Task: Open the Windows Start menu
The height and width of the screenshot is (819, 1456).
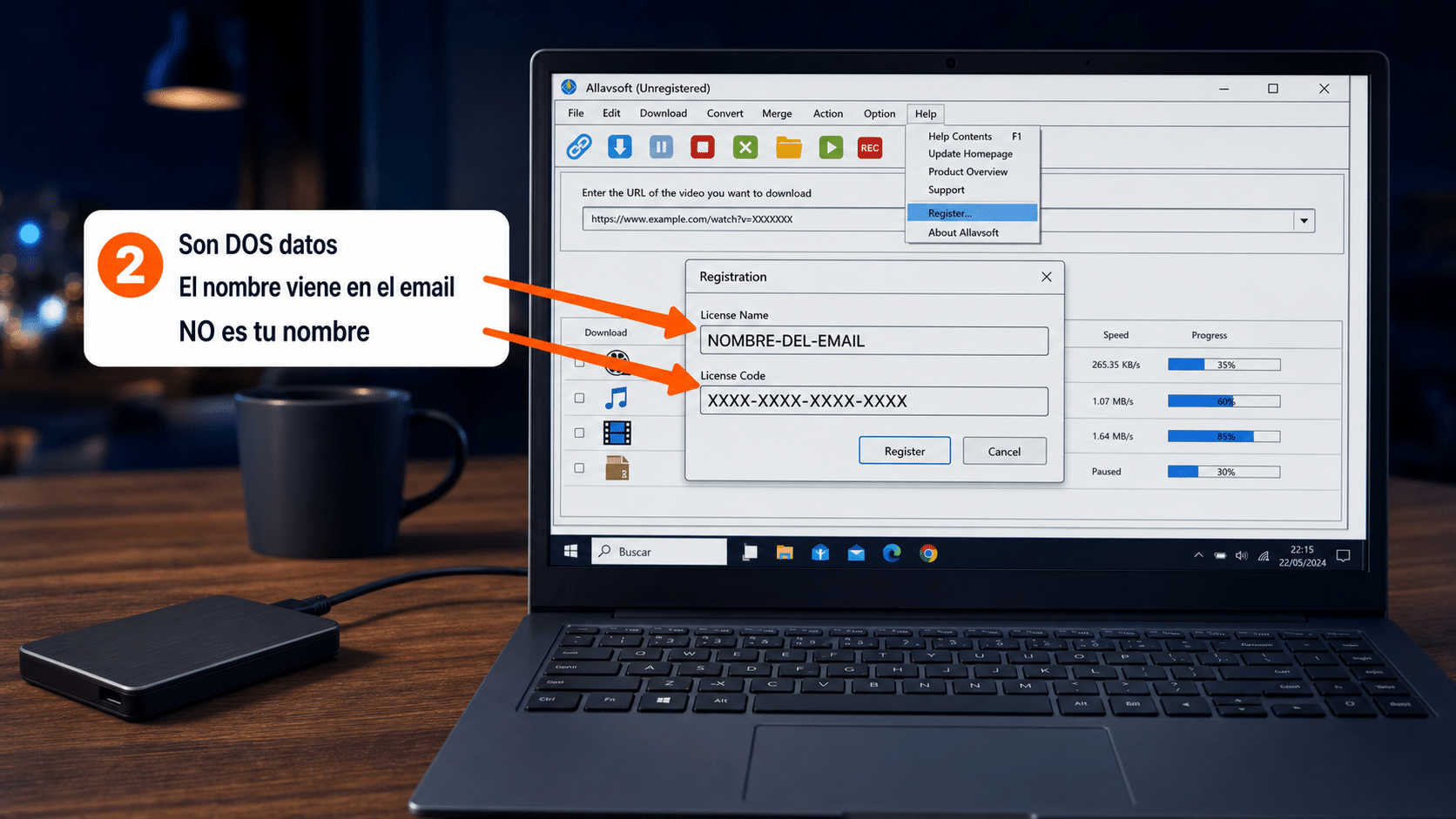Action: [571, 552]
